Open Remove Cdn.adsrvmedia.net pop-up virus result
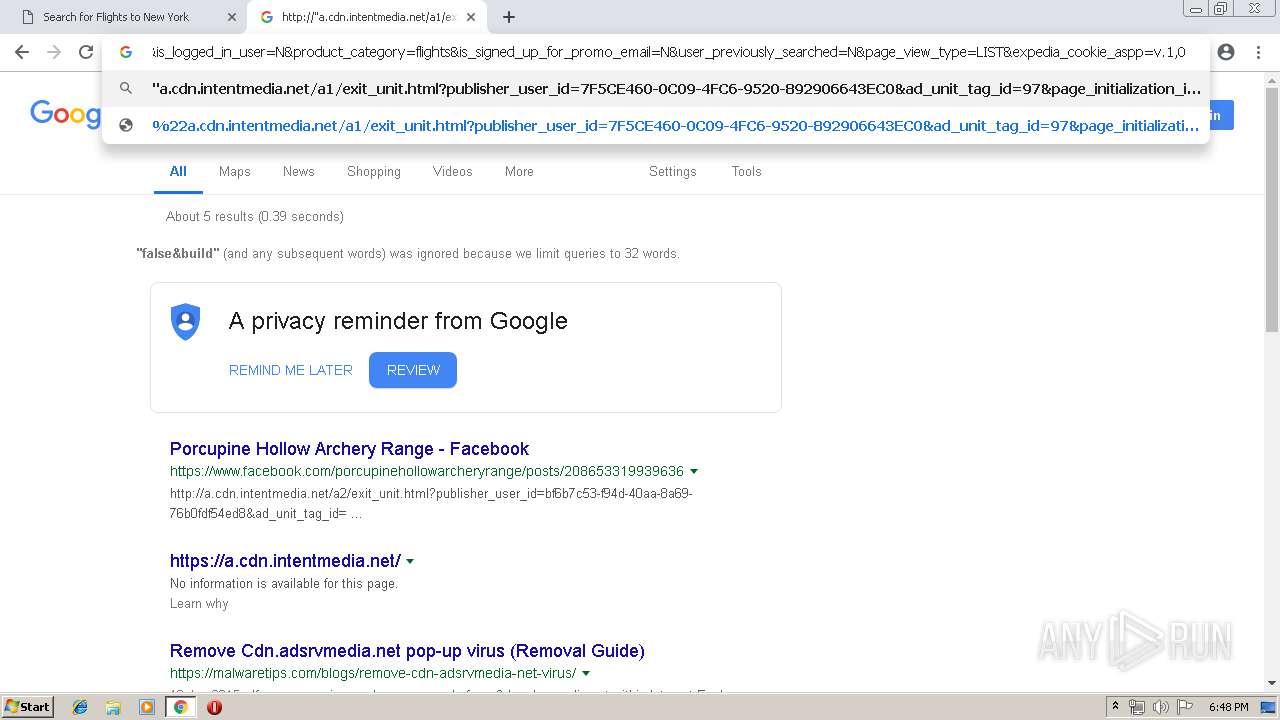Viewport: 1280px width, 720px height. [407, 651]
